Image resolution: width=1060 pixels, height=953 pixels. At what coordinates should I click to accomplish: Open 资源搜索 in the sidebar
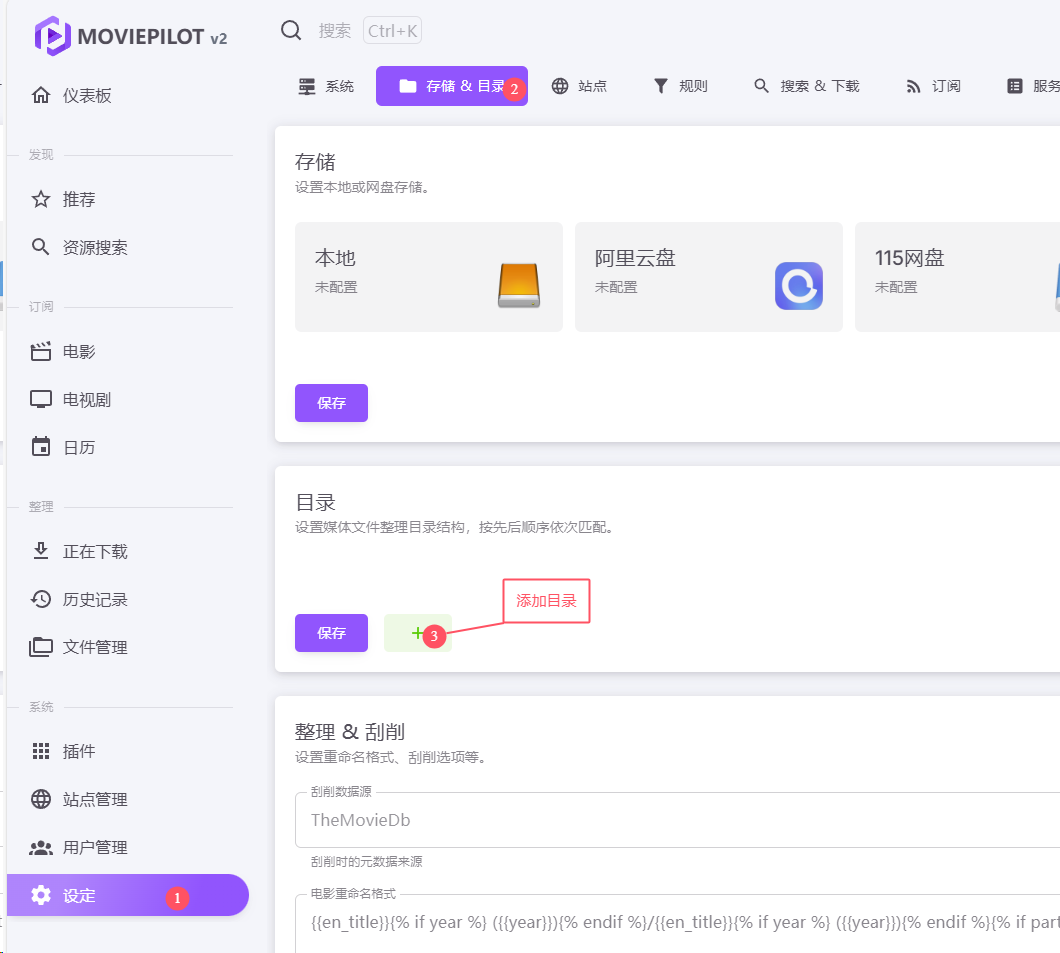tap(128, 247)
